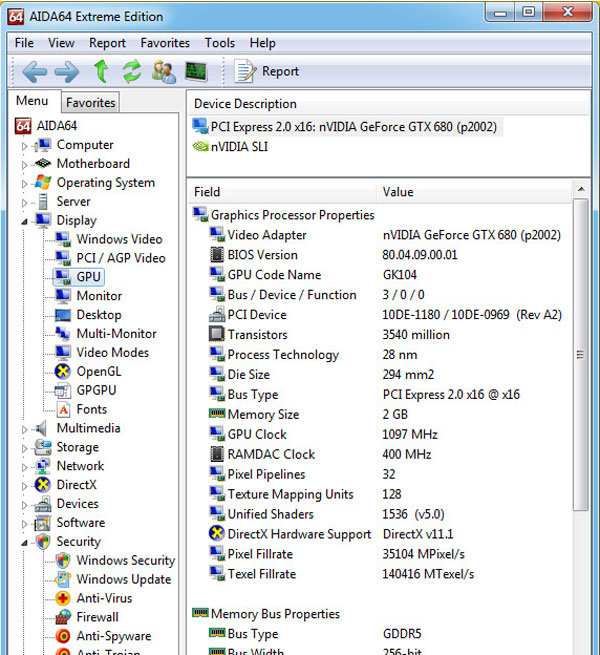The width and height of the screenshot is (600, 655).
Task: Select Desktop in the tree
Action: tap(99, 315)
